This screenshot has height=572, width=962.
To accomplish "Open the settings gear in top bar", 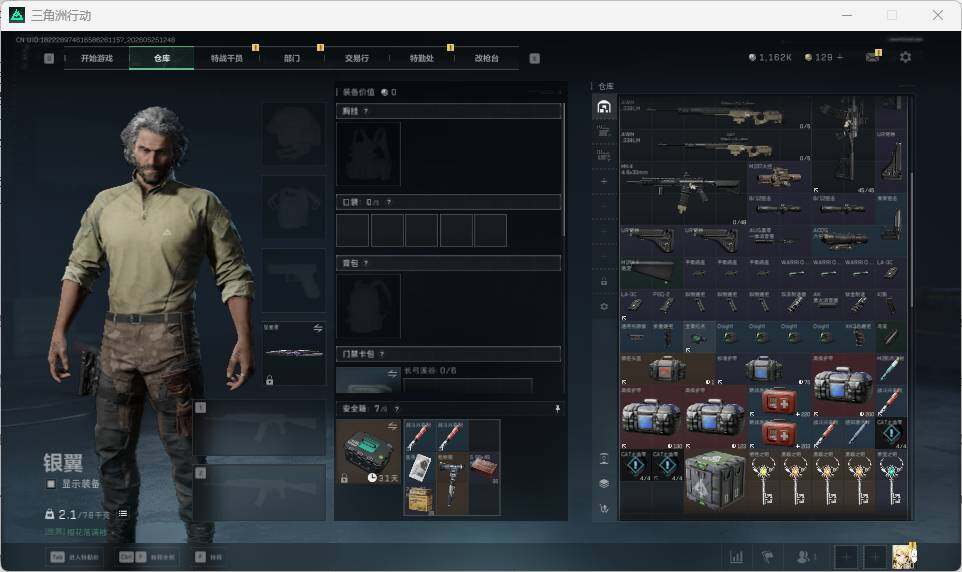I will (x=905, y=57).
